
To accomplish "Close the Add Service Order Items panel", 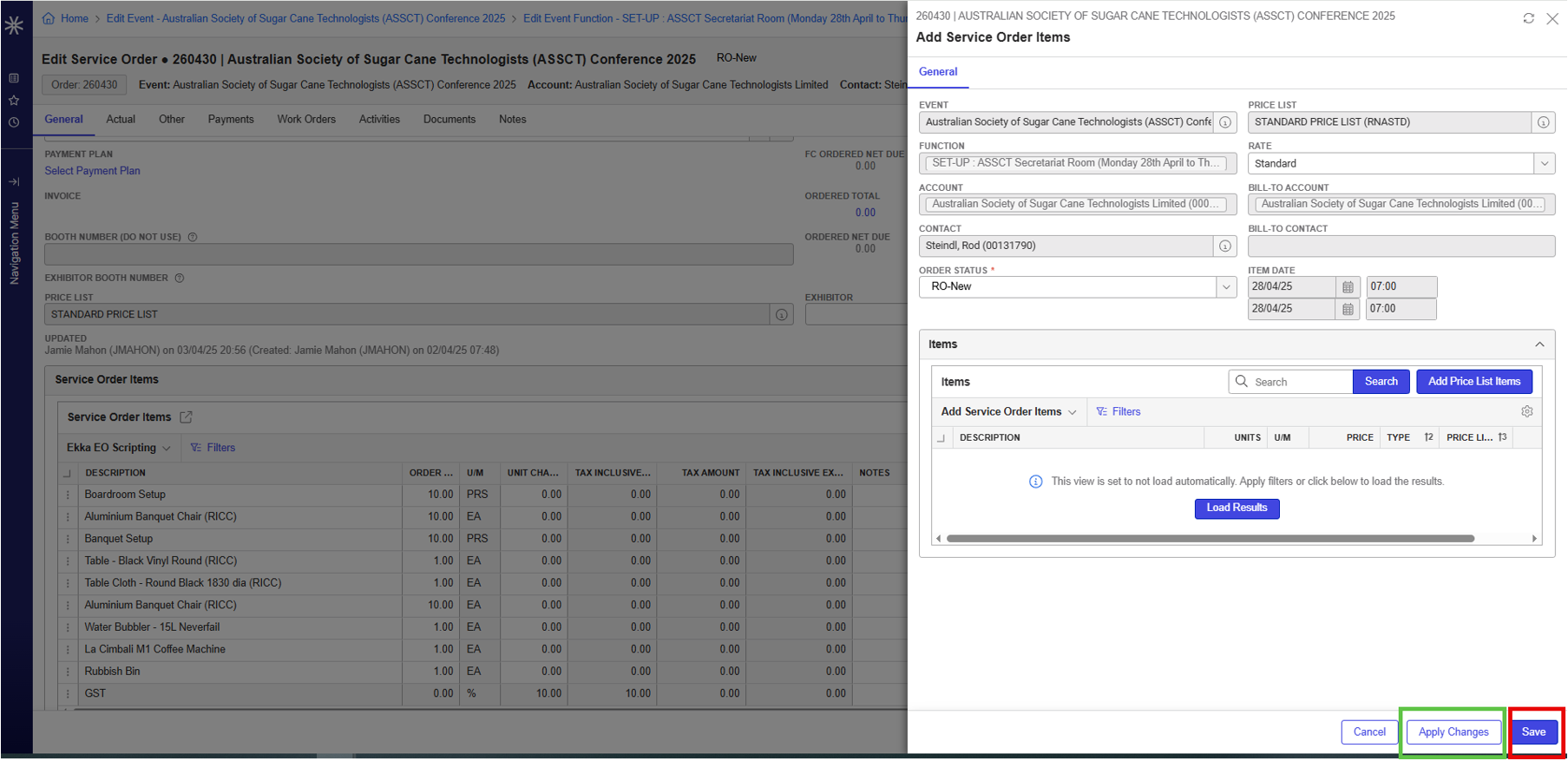I will tap(1552, 18).
